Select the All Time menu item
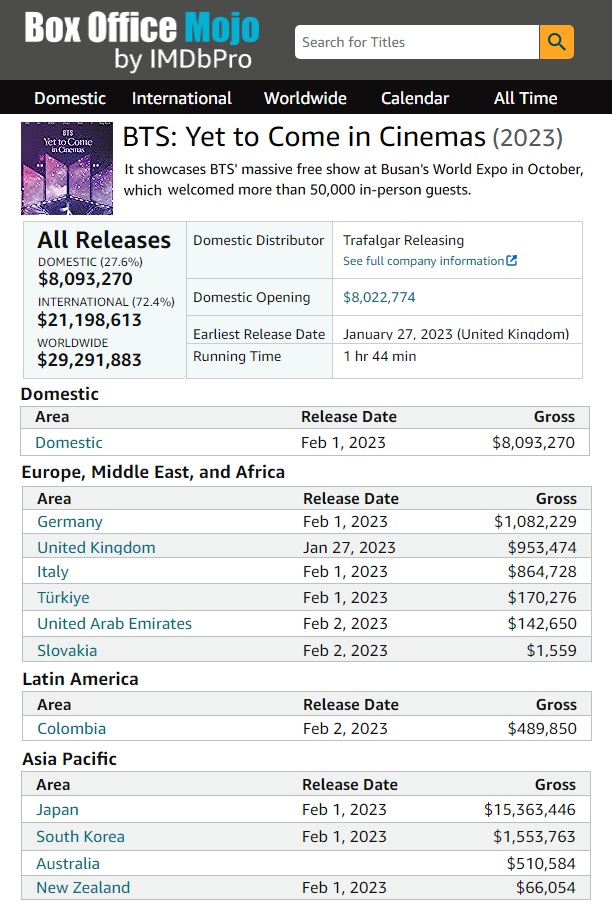Image resolution: width=612 pixels, height=915 pixels. point(526,98)
